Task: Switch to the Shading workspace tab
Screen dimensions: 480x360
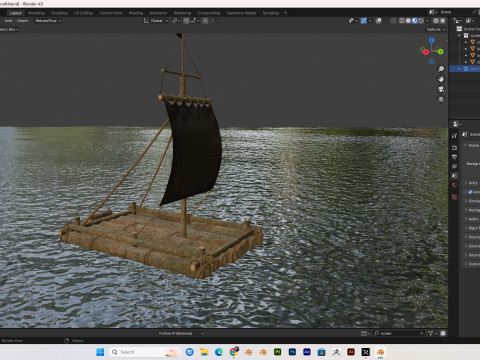Action: coord(136,13)
